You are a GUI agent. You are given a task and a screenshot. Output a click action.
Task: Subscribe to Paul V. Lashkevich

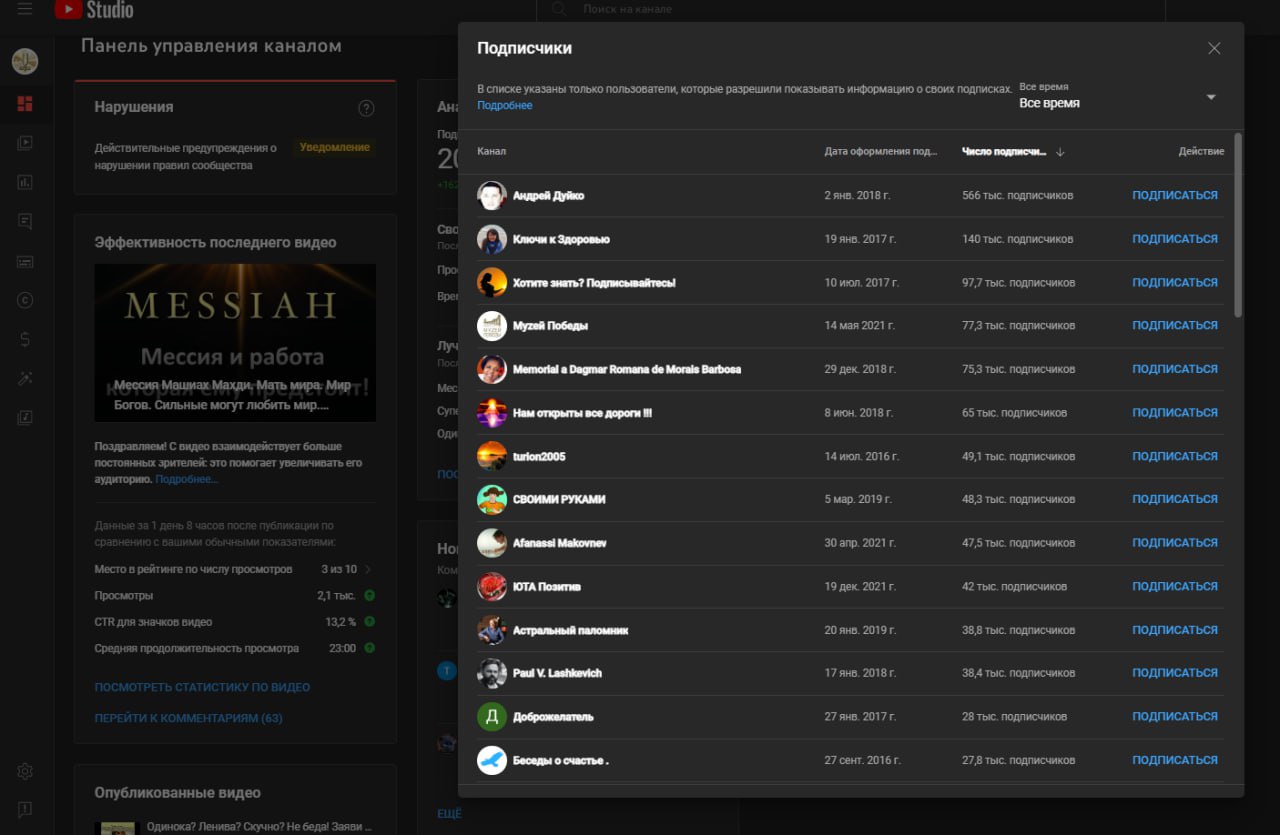(1175, 673)
